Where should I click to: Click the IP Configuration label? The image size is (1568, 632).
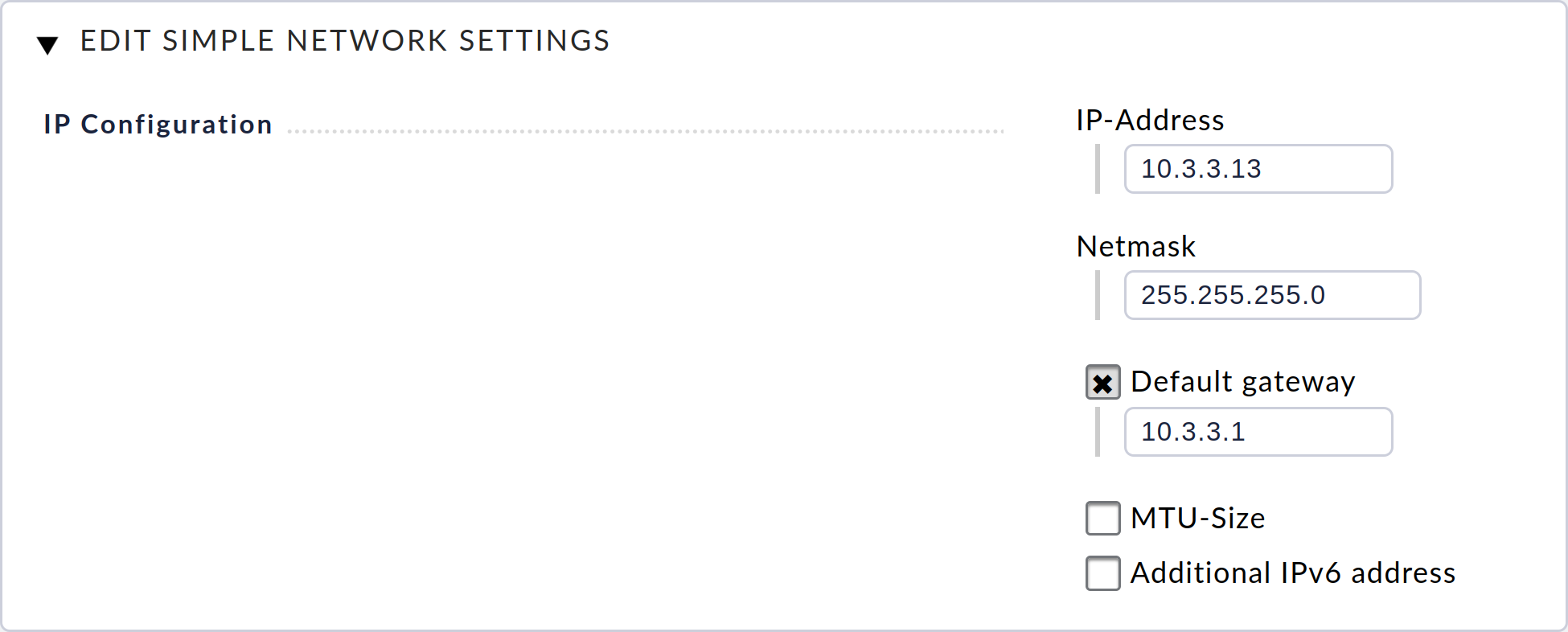coord(158,125)
